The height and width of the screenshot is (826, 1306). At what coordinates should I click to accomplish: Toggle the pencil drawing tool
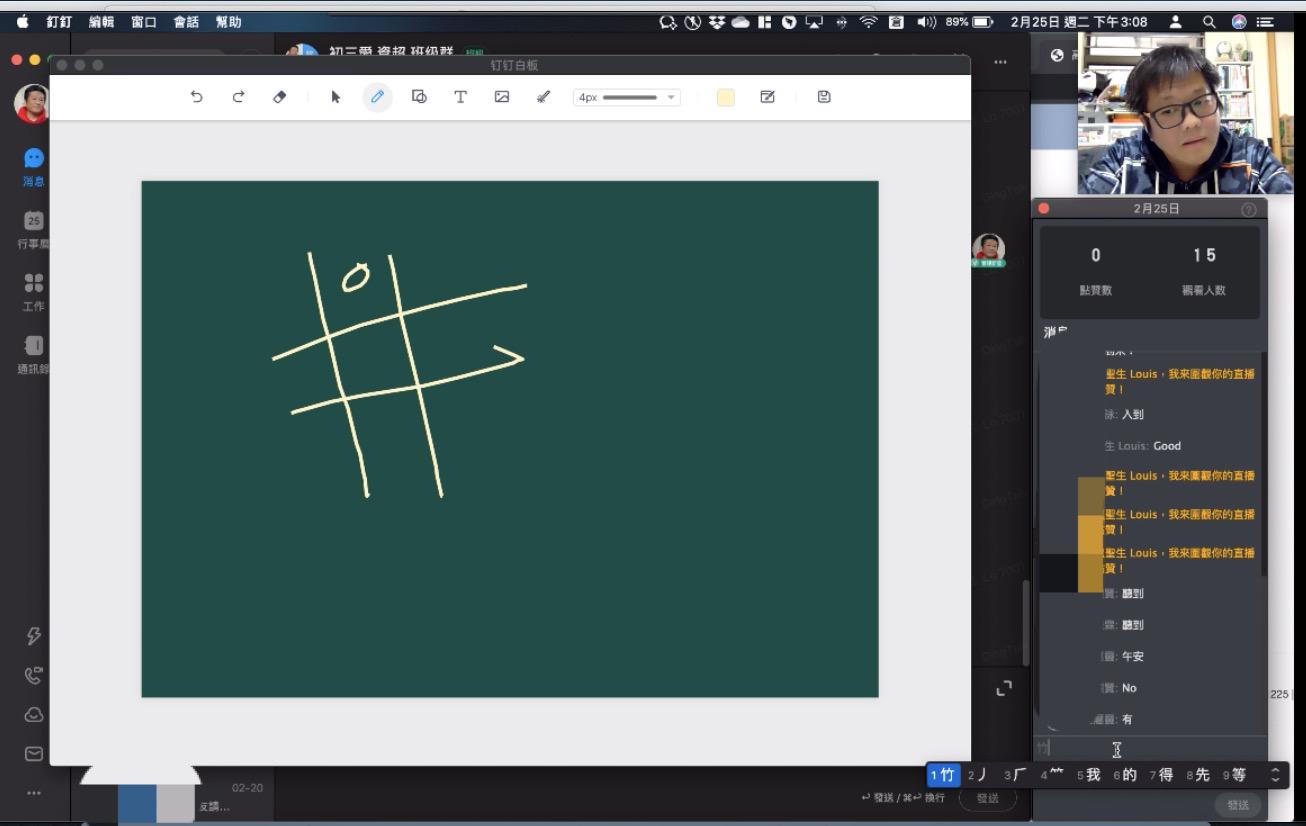[x=377, y=97]
